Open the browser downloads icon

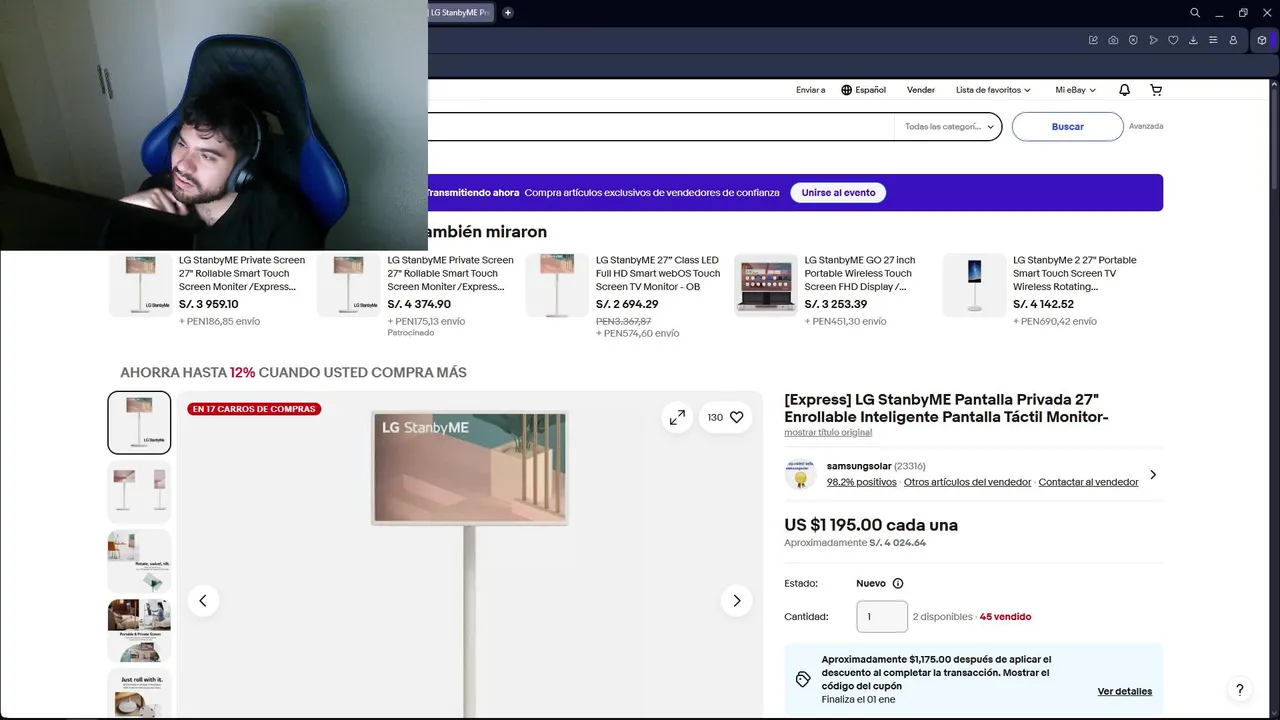point(1193,40)
